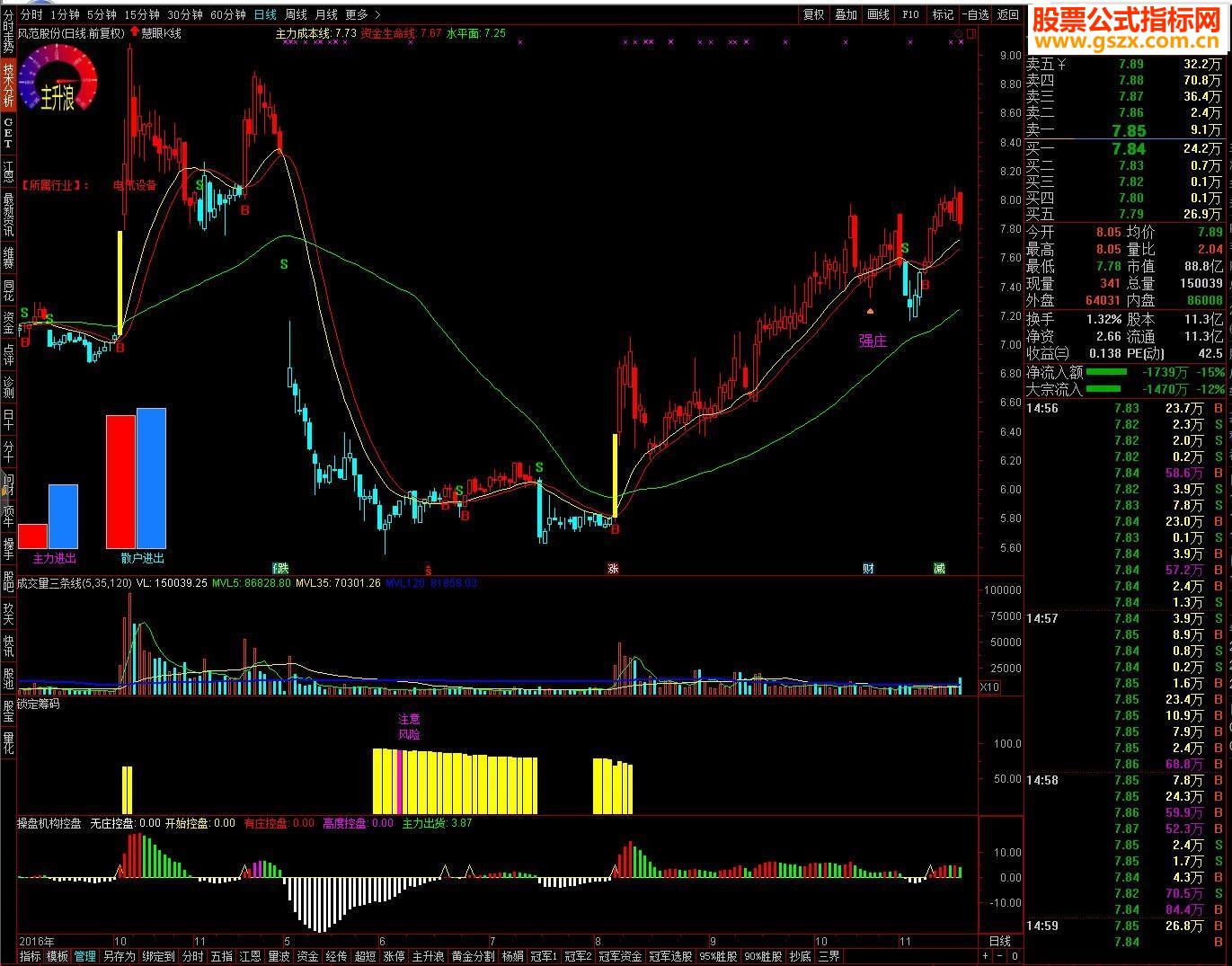
Task: Select the 周线 weekly period tab
Action: tap(296, 14)
